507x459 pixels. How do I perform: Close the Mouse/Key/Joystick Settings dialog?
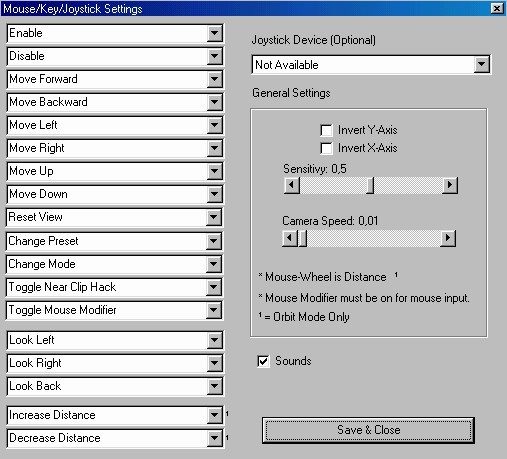[497, 8]
